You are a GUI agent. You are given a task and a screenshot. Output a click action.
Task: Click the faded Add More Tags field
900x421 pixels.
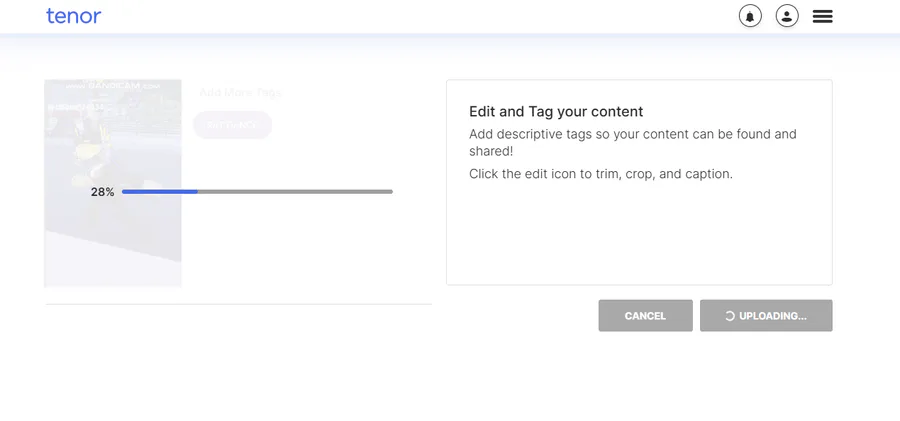pyautogui.click(x=240, y=92)
